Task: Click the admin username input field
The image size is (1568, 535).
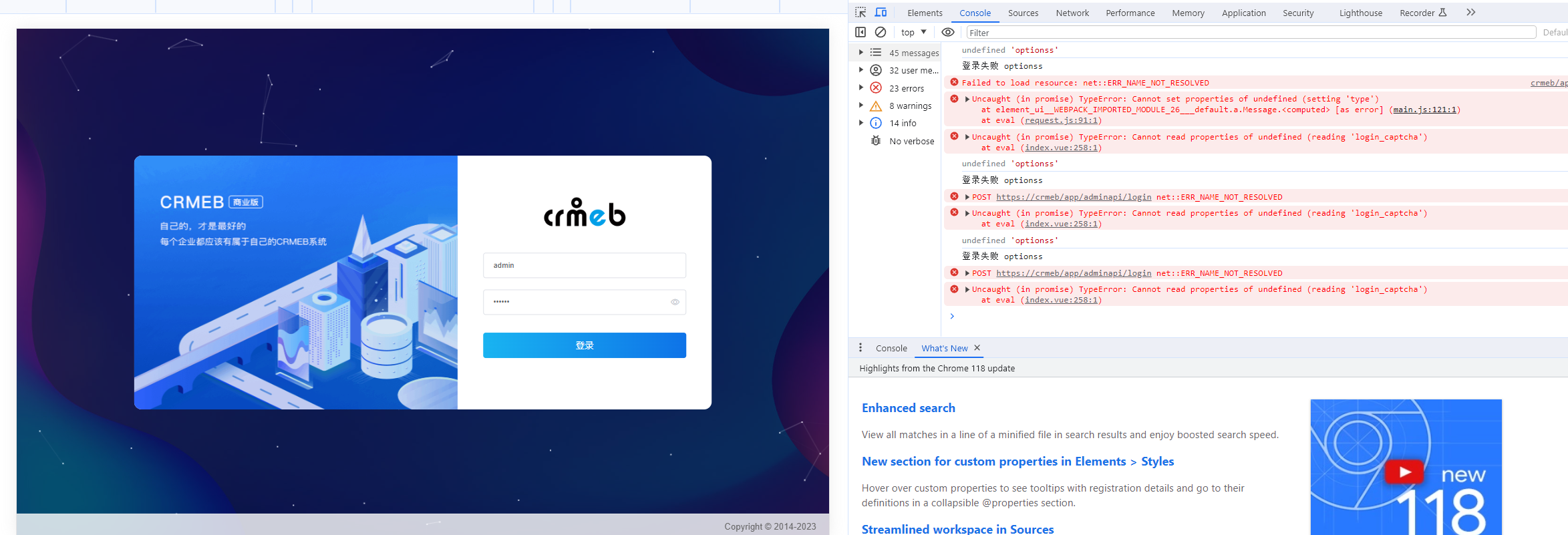Action: (x=585, y=265)
